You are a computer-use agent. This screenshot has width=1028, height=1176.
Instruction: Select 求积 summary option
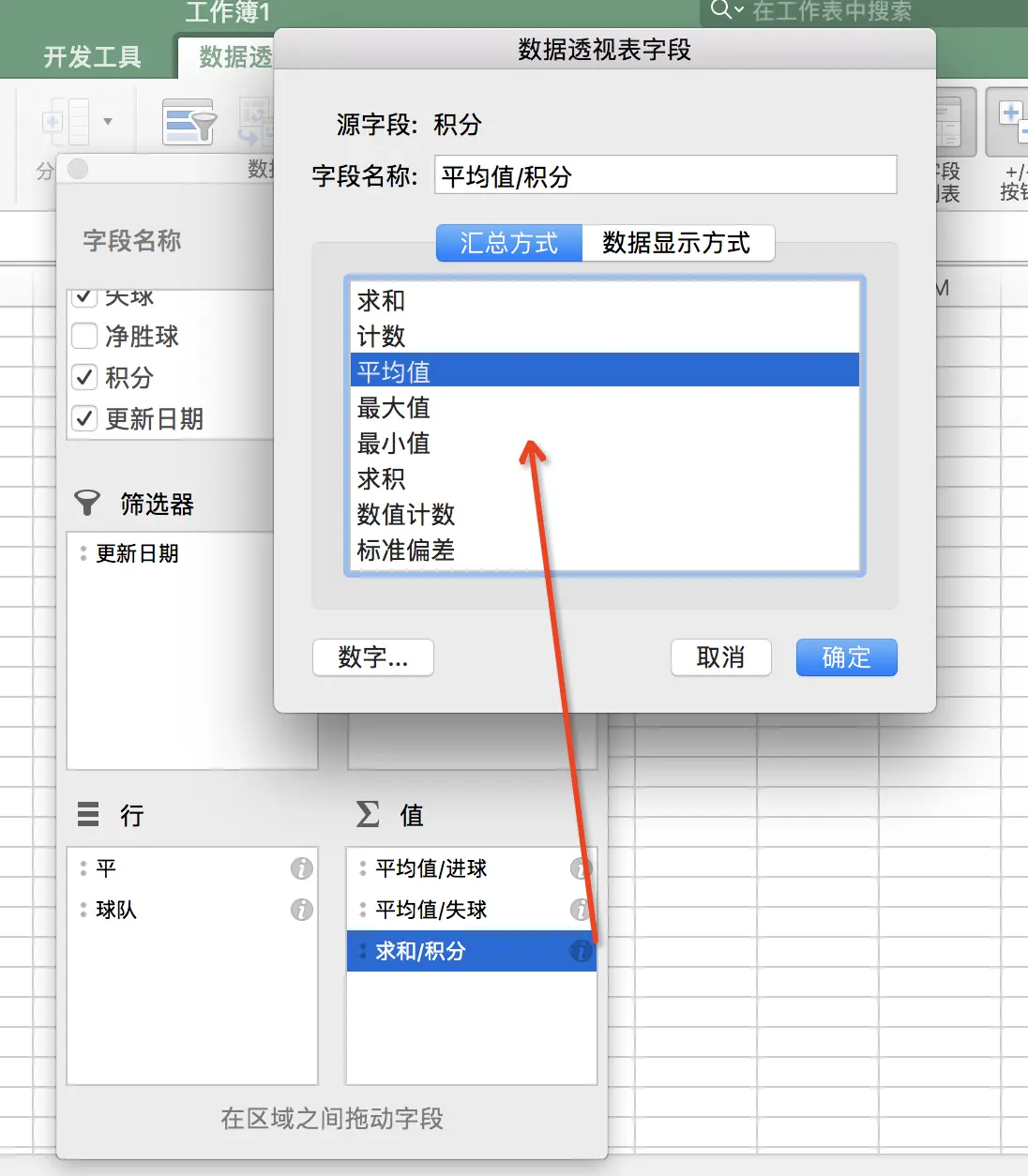pyautogui.click(x=605, y=478)
